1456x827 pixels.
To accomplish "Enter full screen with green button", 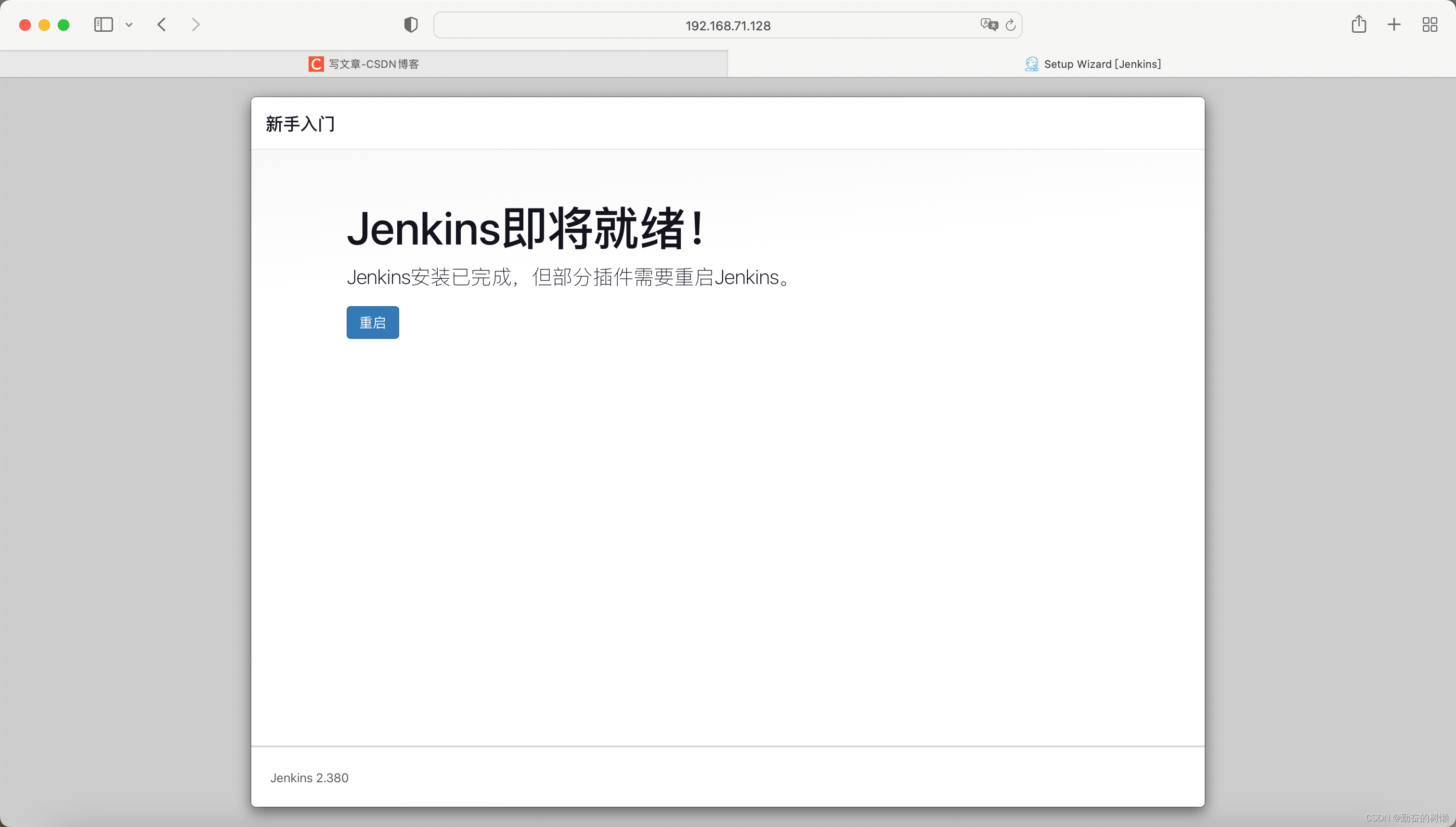I will pyautogui.click(x=64, y=25).
